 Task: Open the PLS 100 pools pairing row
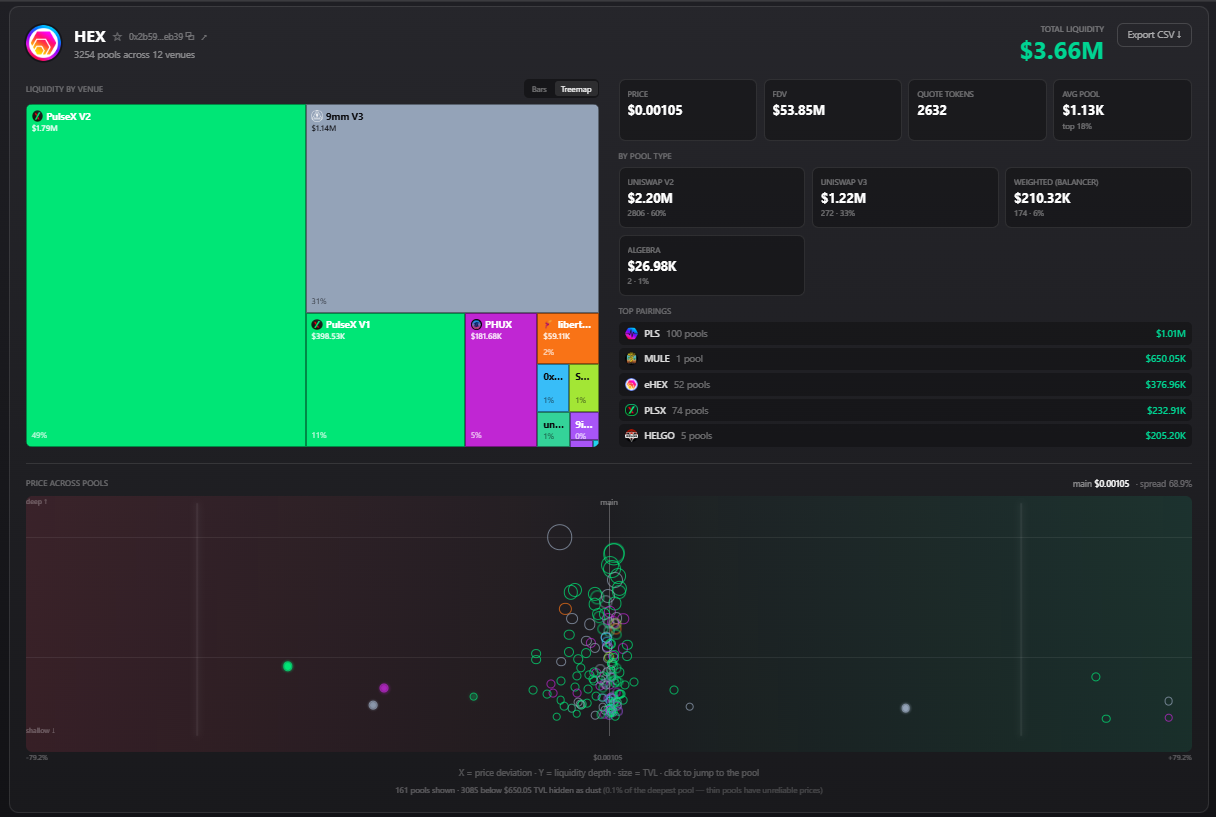[905, 333]
